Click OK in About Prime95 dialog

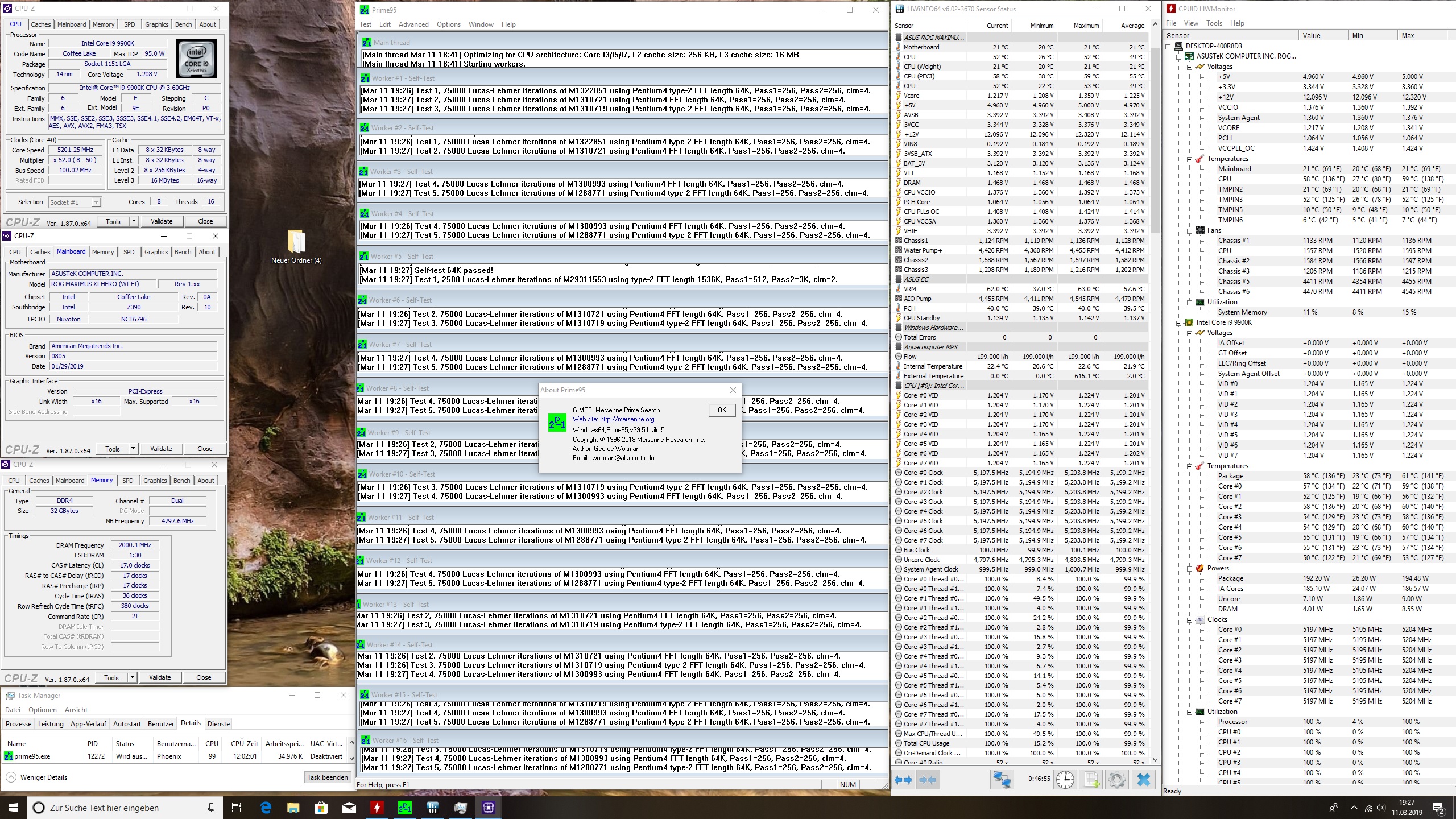pyautogui.click(x=722, y=410)
